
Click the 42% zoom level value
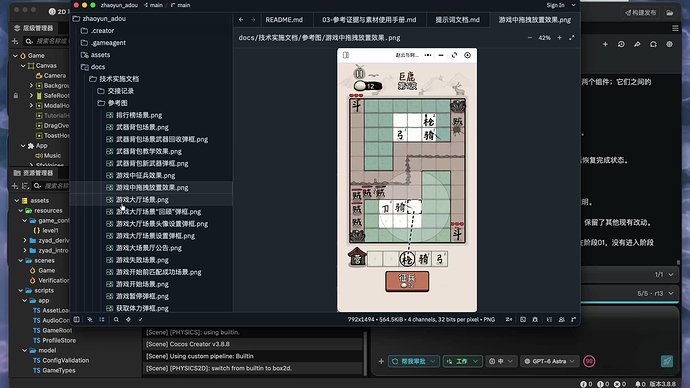coord(544,38)
